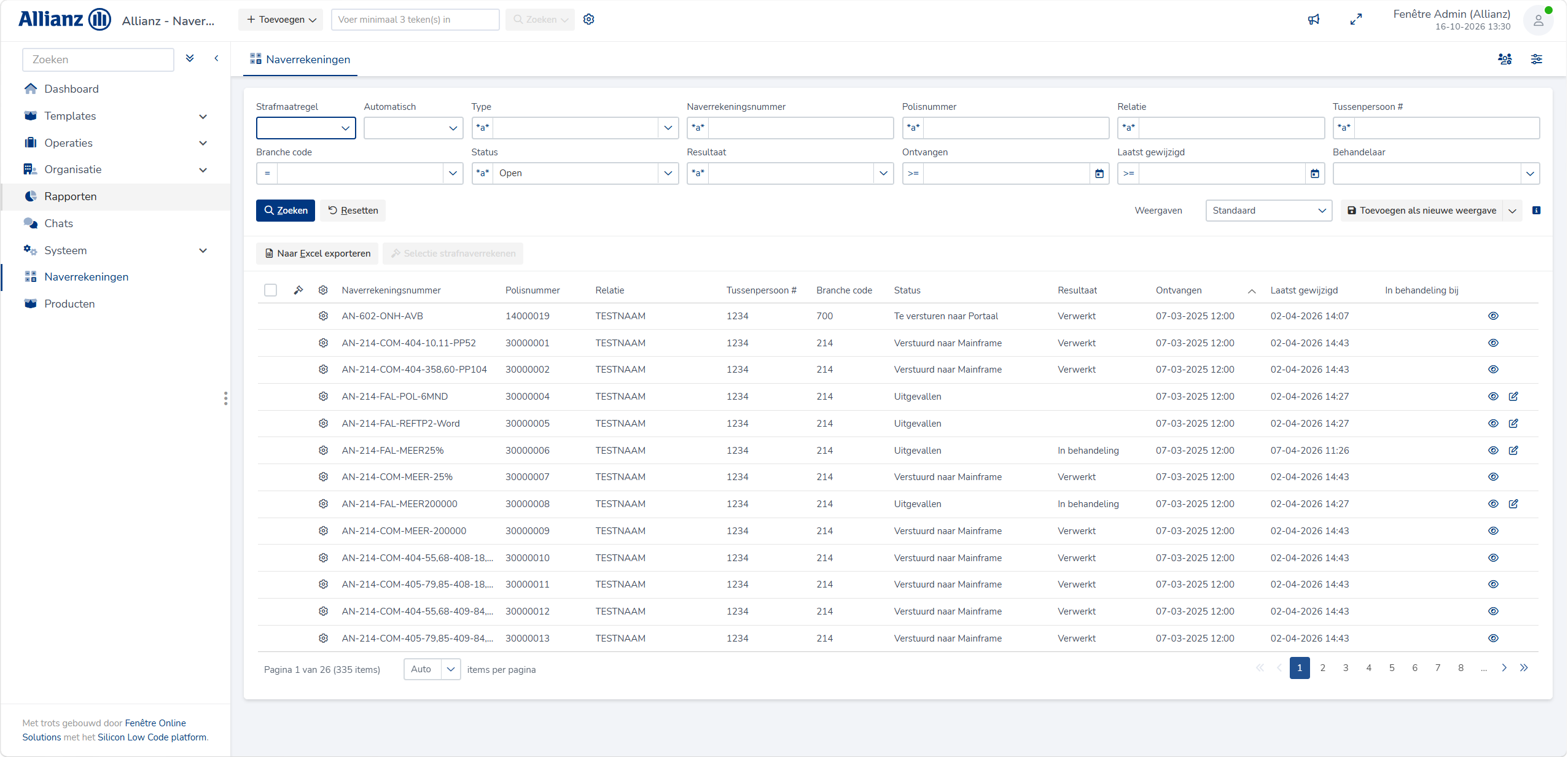
Task: Select the Naverrekeningen tab
Action: pos(300,60)
